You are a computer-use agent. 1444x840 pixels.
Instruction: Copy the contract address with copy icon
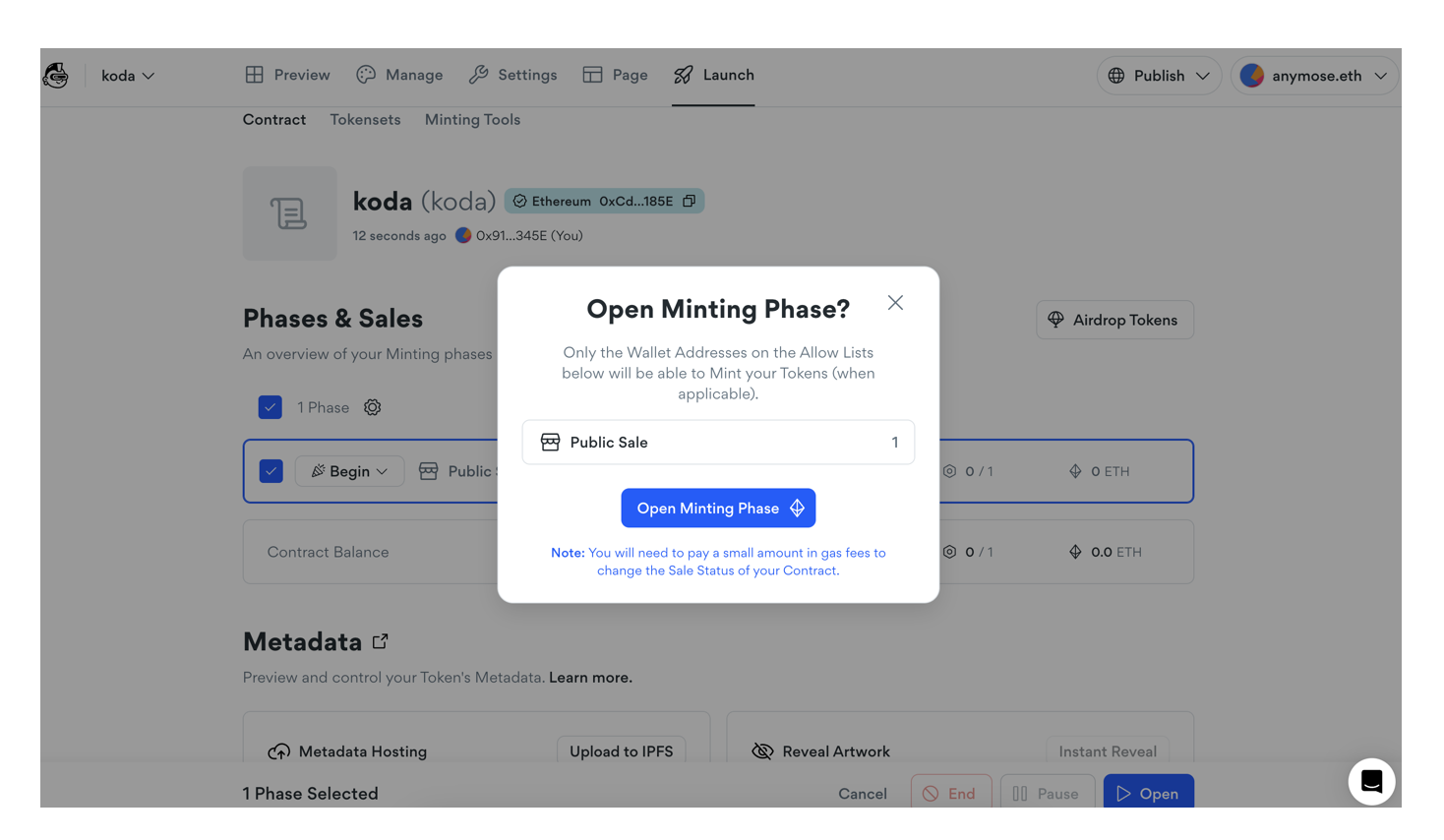689,201
